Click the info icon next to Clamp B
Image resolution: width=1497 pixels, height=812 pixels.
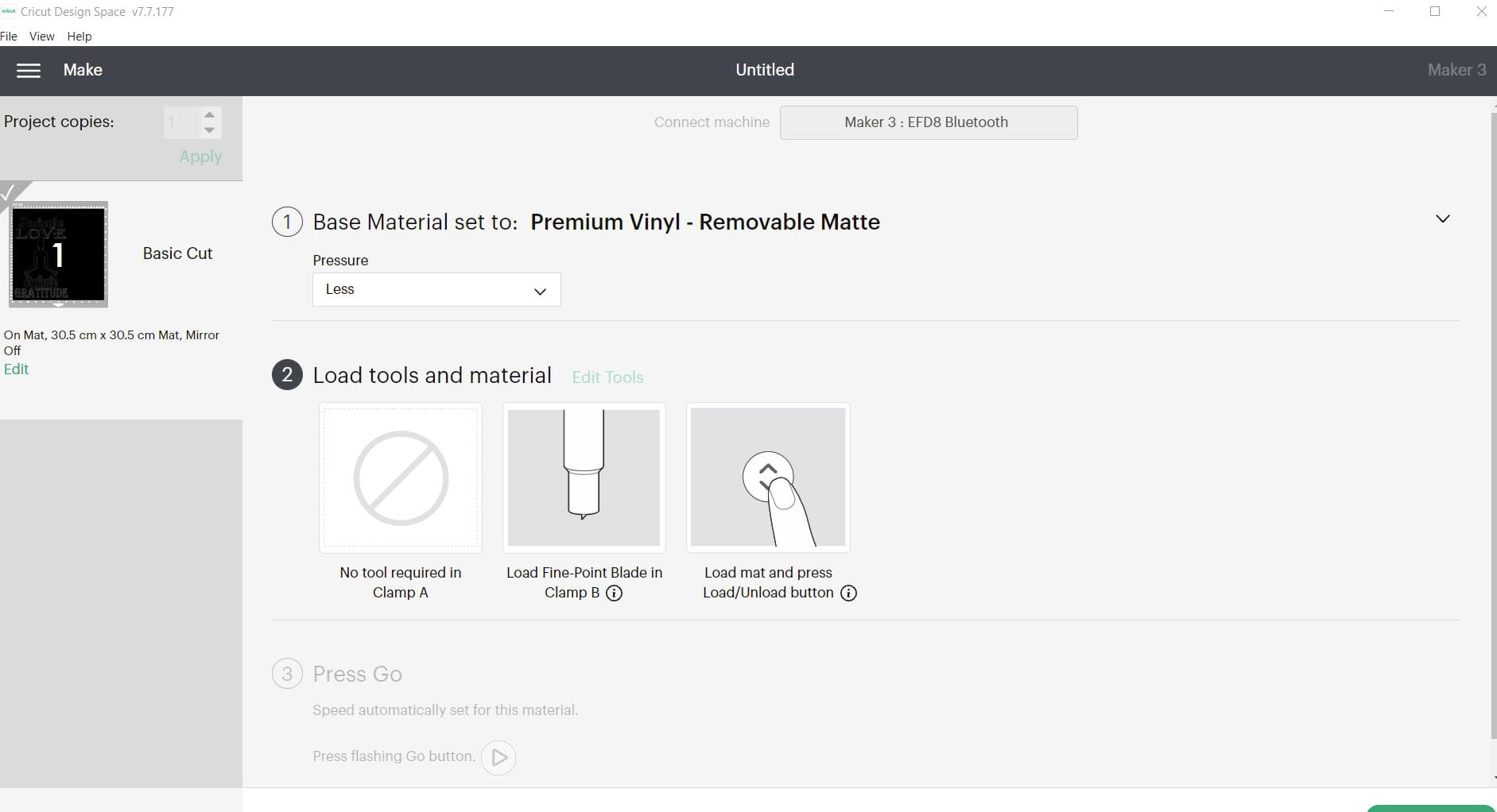pyautogui.click(x=614, y=593)
